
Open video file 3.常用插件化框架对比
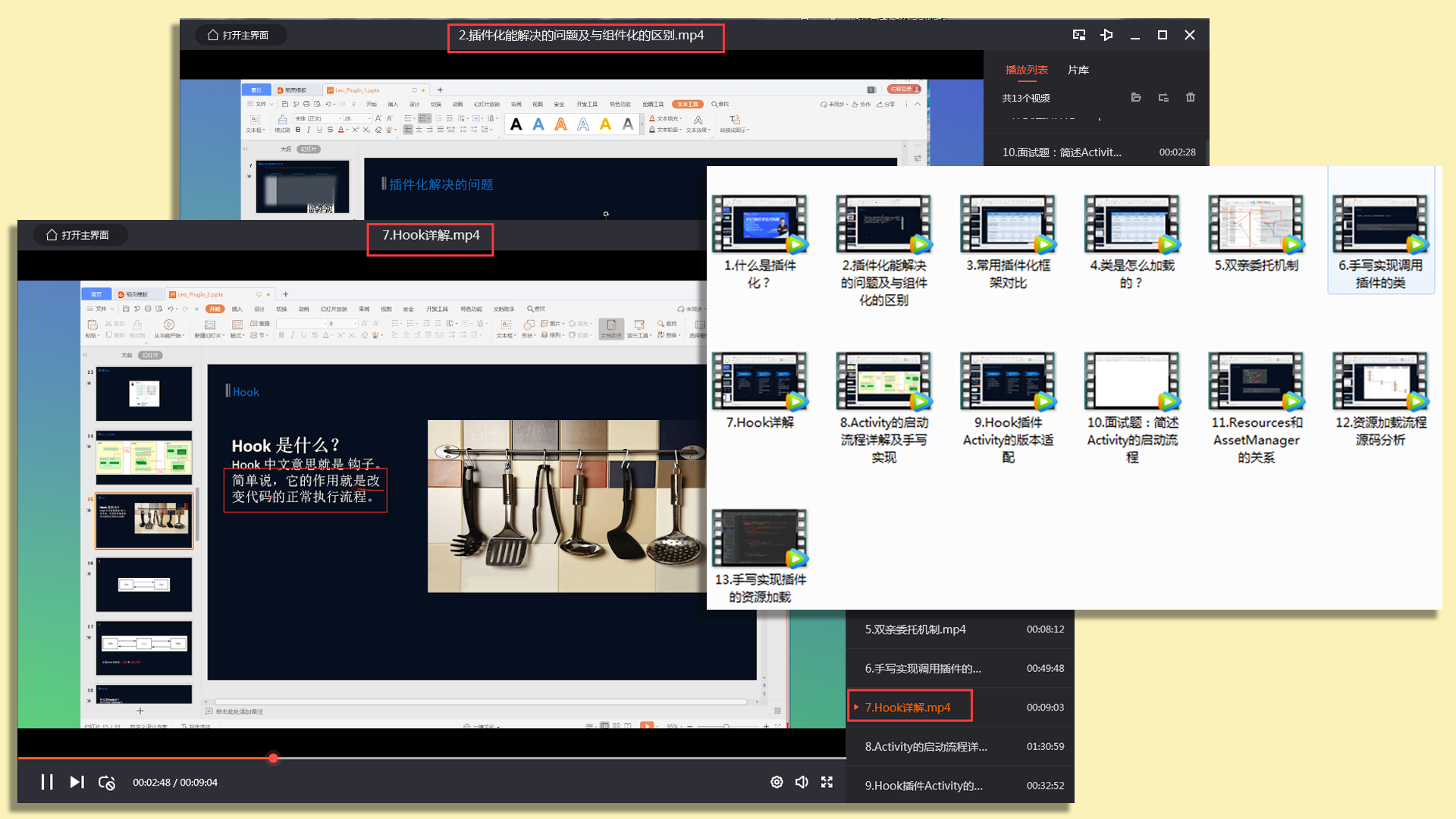click(x=1008, y=243)
